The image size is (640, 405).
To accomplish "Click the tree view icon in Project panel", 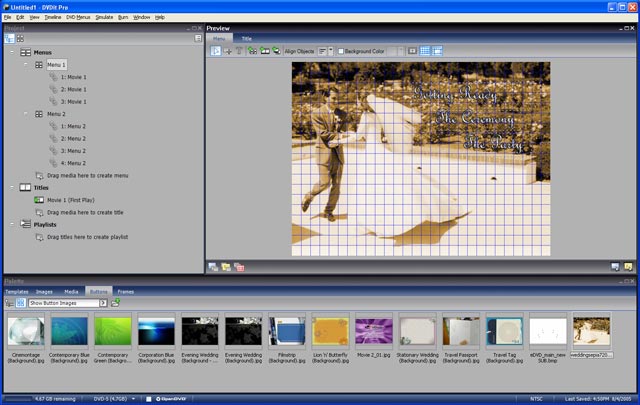I will 9,38.
